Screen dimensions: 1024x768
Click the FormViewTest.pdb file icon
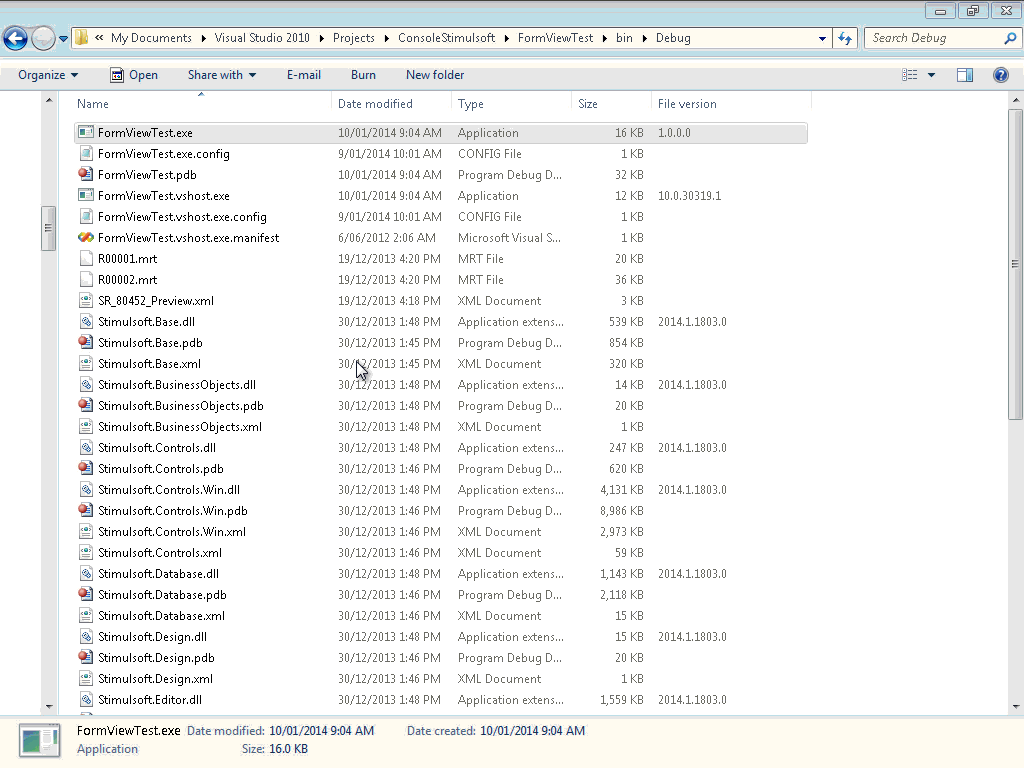pos(86,174)
